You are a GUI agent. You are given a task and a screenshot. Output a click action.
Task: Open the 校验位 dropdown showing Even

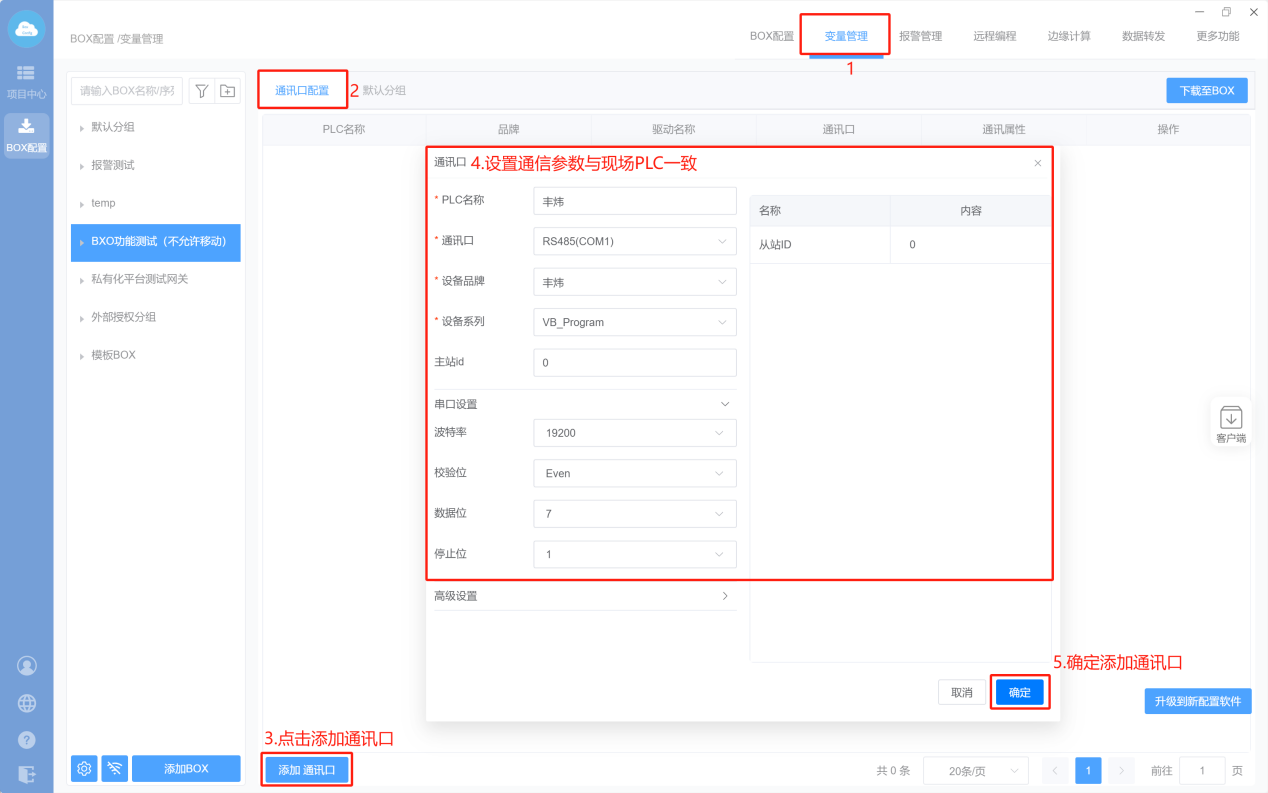pos(634,473)
